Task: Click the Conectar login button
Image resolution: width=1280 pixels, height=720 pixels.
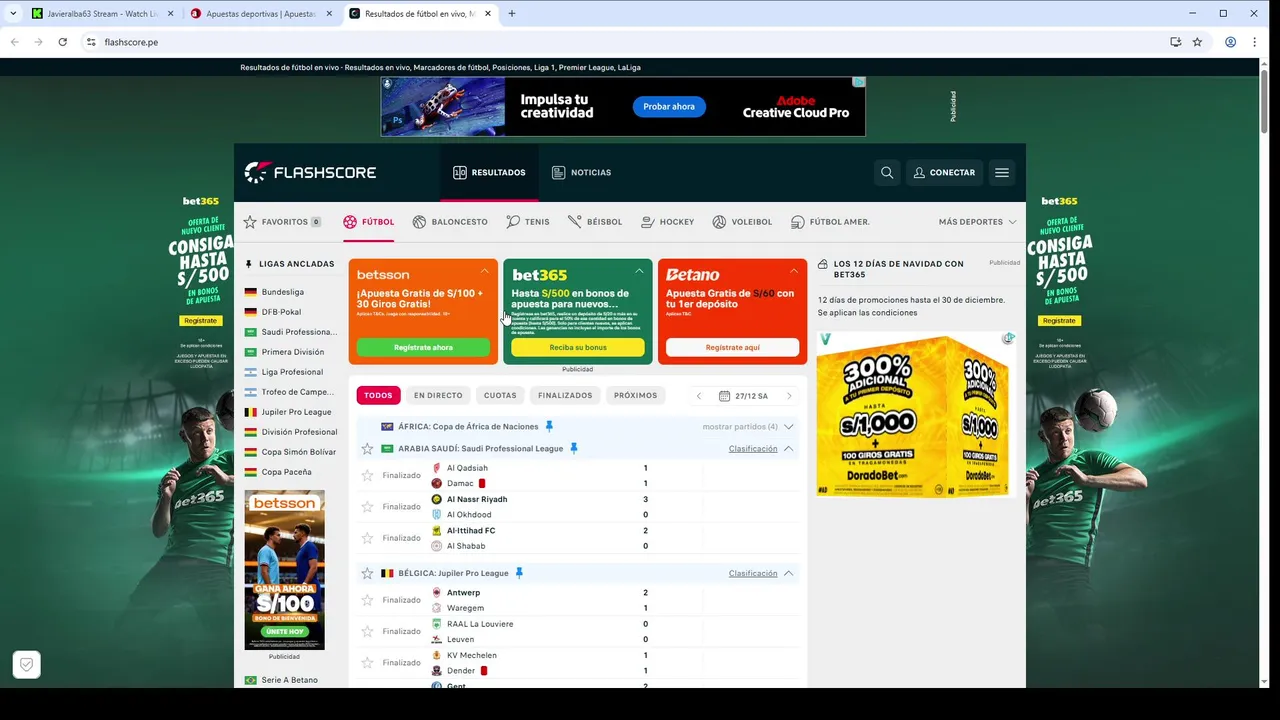Action: 944,172
